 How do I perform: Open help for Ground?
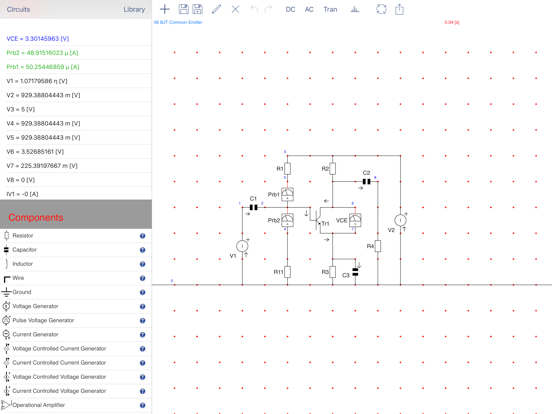142,292
